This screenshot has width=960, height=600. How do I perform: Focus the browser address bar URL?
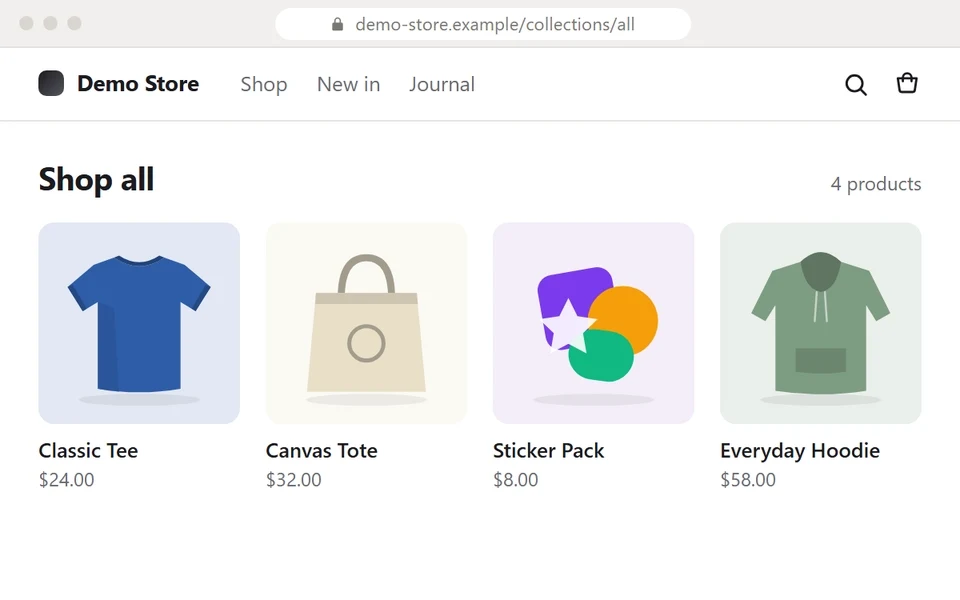483,24
